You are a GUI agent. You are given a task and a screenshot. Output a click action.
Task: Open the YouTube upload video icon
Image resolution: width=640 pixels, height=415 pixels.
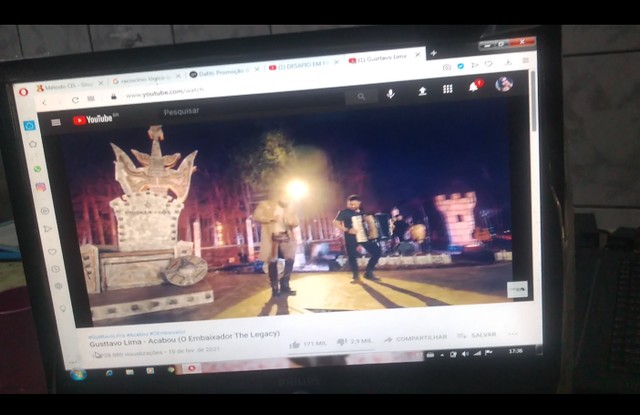[422, 91]
